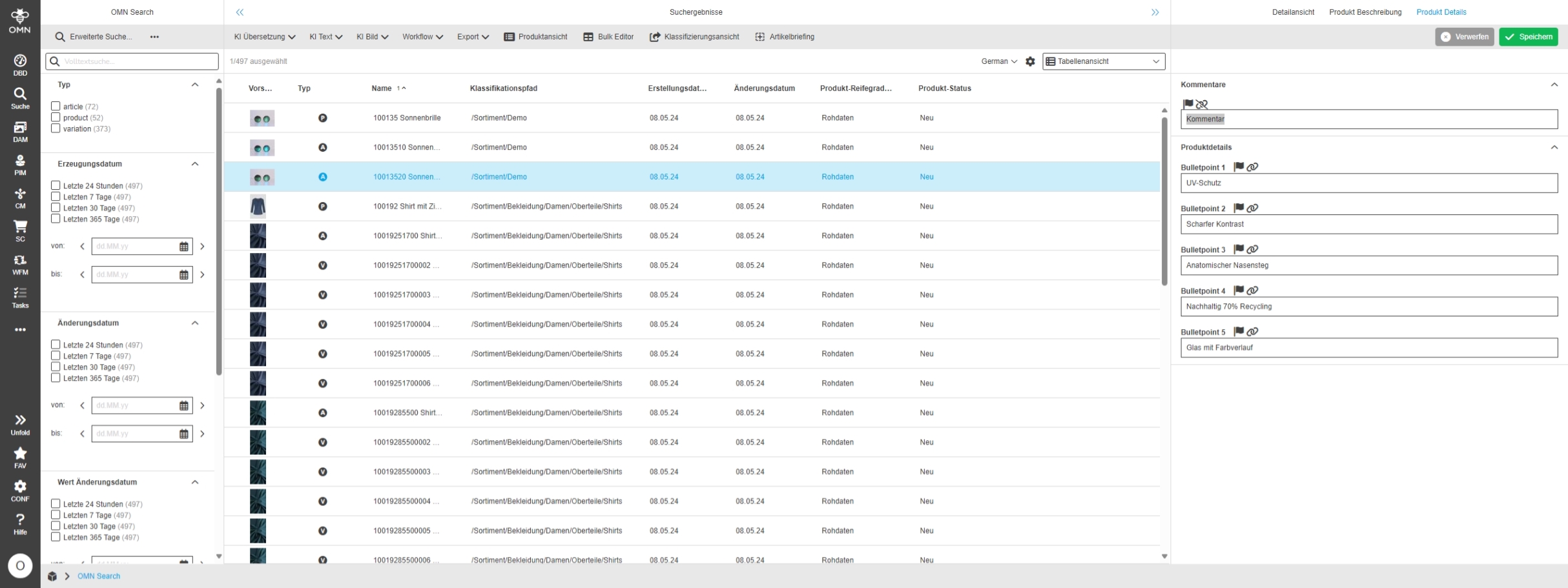Switch to the Produkt Beschreibung tab
Viewport: 1568px width, 588px height.
pyautogui.click(x=1365, y=12)
